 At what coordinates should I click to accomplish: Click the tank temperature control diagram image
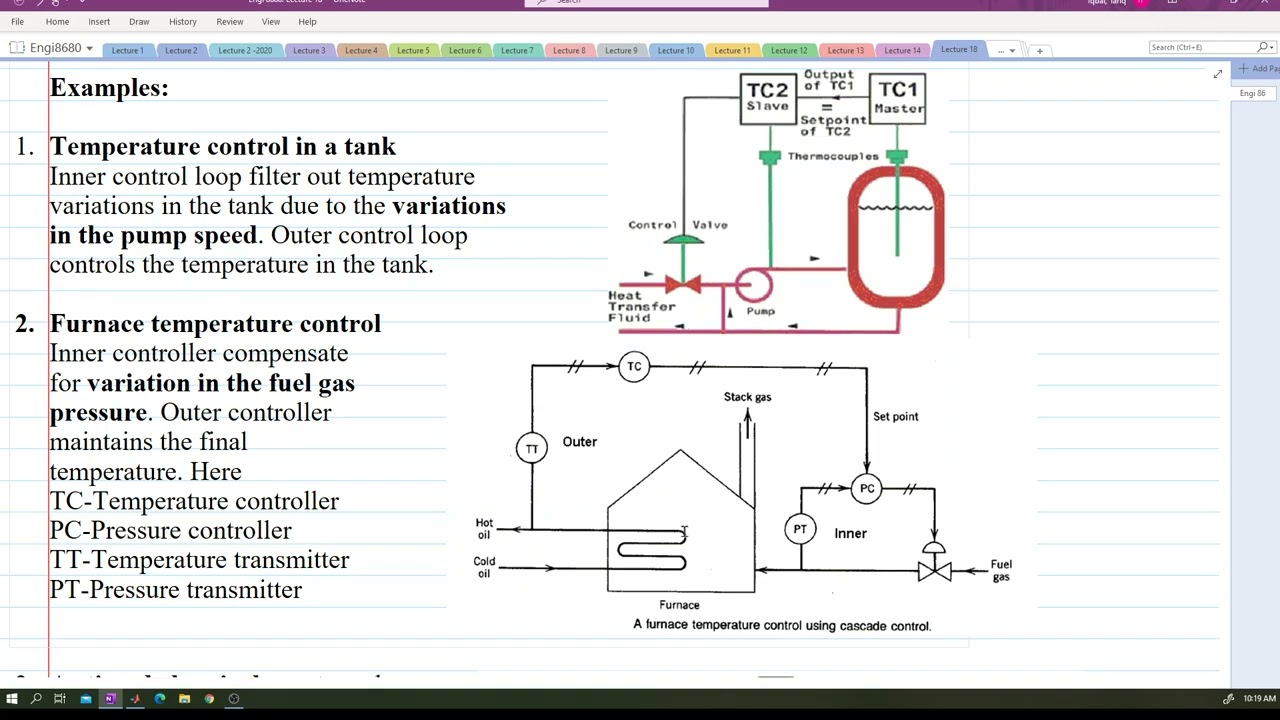[x=777, y=201]
